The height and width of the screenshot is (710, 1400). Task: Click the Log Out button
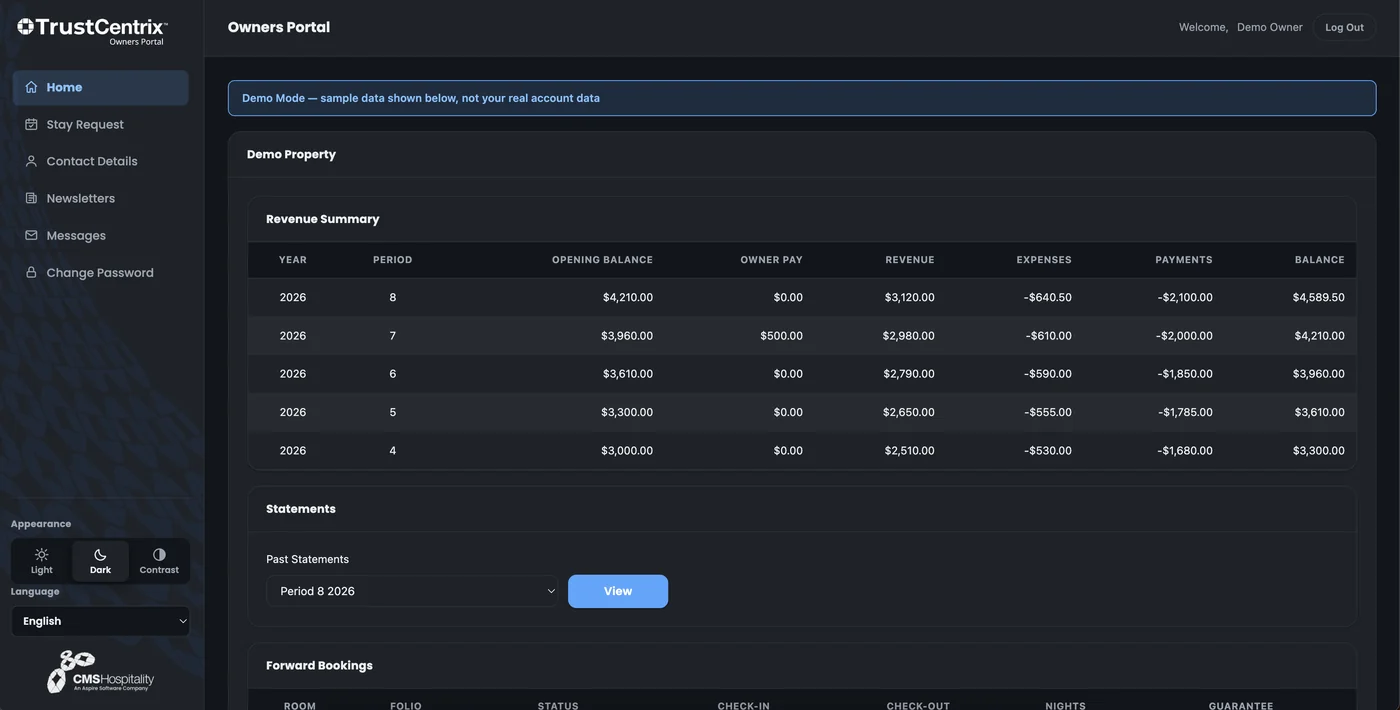[1344, 27]
